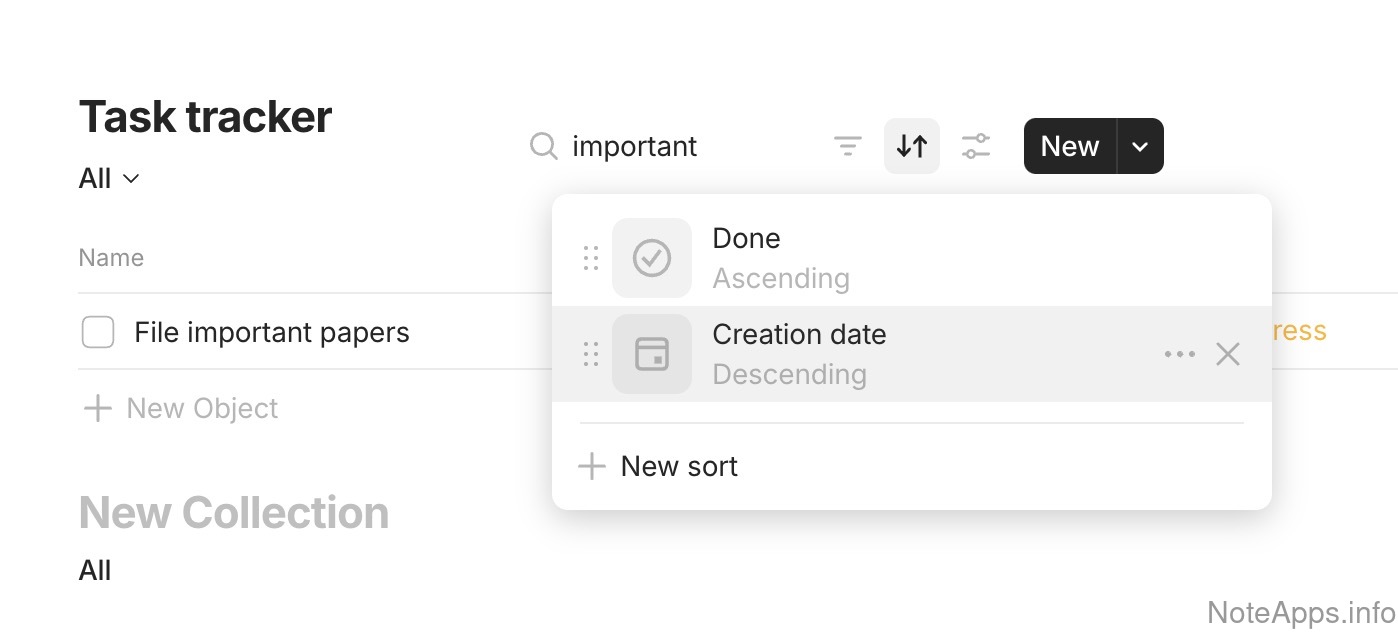Click the New button

(x=1070, y=147)
